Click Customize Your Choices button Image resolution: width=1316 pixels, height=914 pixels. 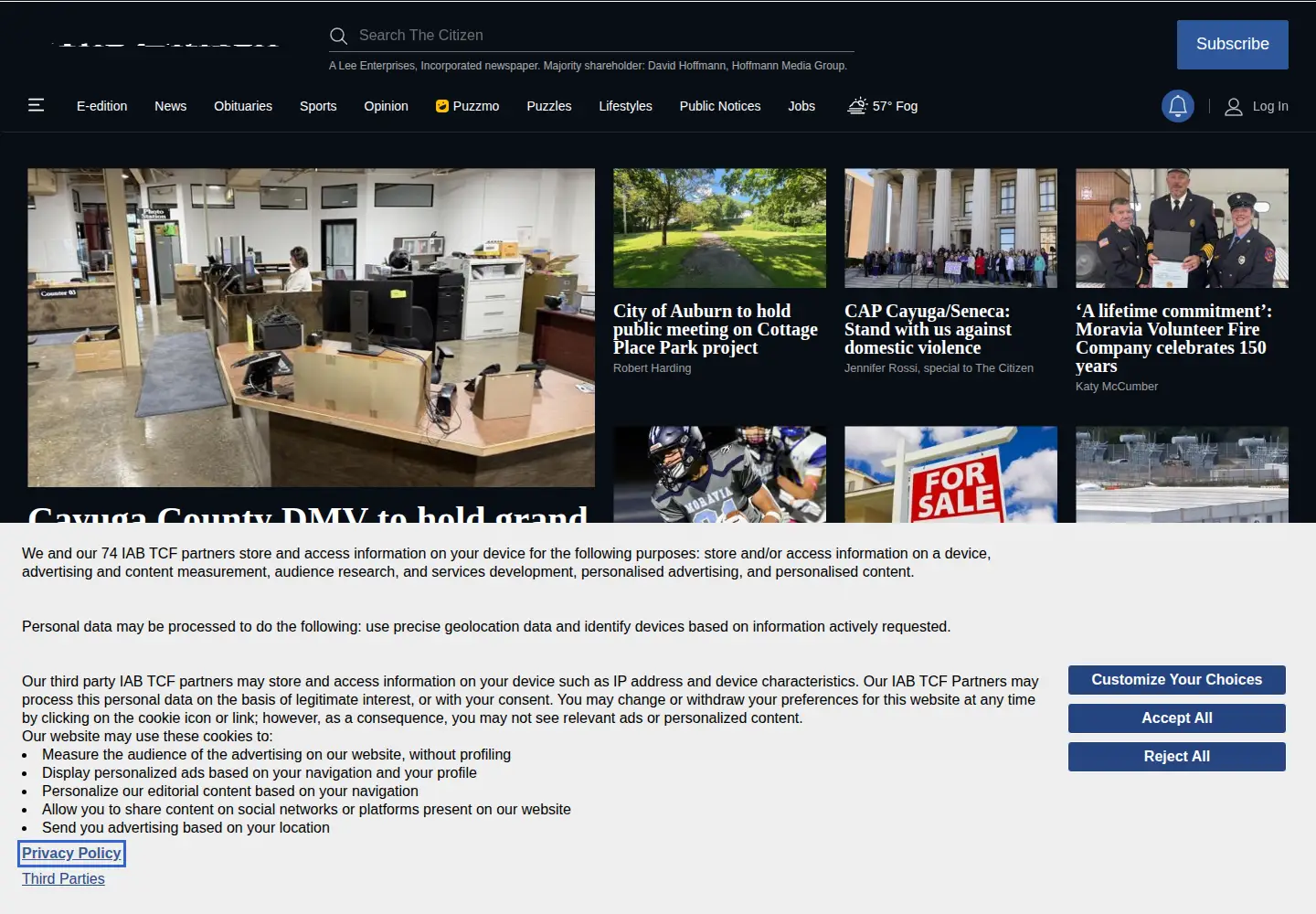click(x=1177, y=680)
